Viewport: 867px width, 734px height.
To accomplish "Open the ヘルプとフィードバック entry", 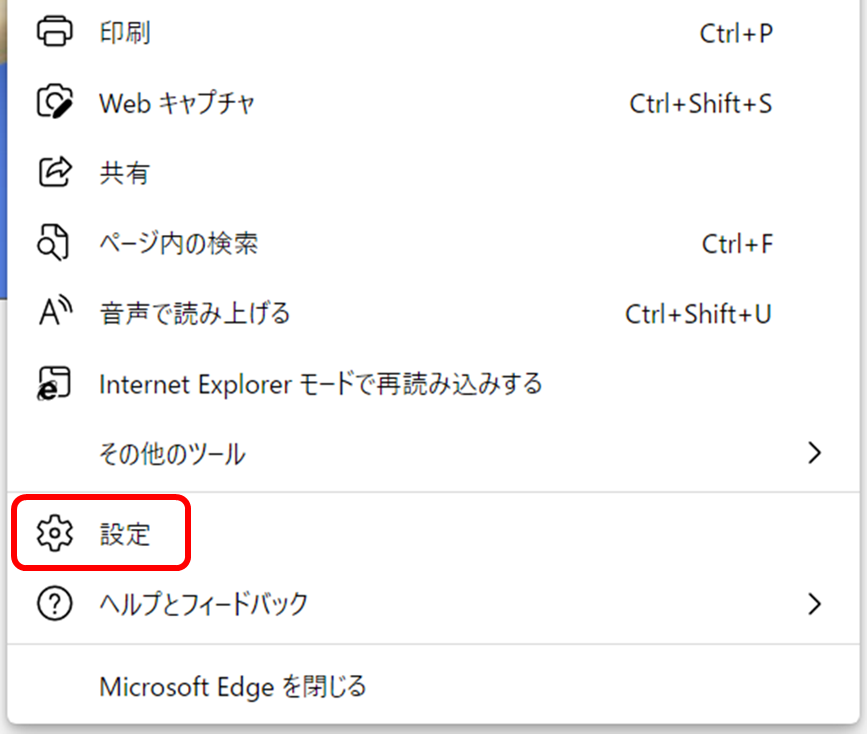I will (x=433, y=603).
